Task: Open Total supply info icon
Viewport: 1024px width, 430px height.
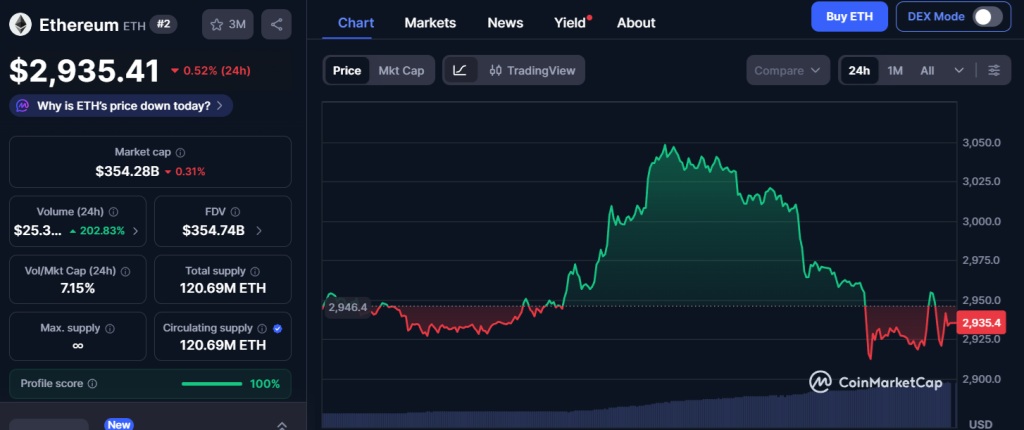Action: click(255, 271)
